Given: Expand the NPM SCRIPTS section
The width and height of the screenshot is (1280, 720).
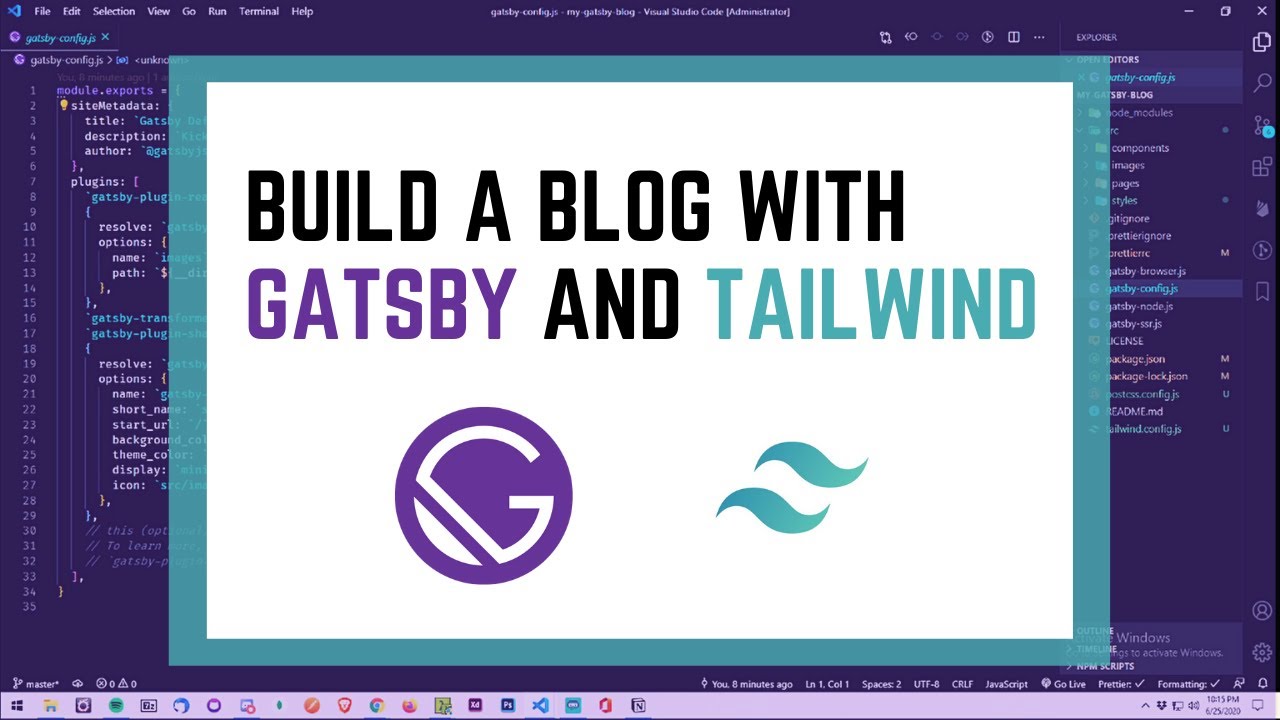Looking at the screenshot, I should pyautogui.click(x=1105, y=666).
